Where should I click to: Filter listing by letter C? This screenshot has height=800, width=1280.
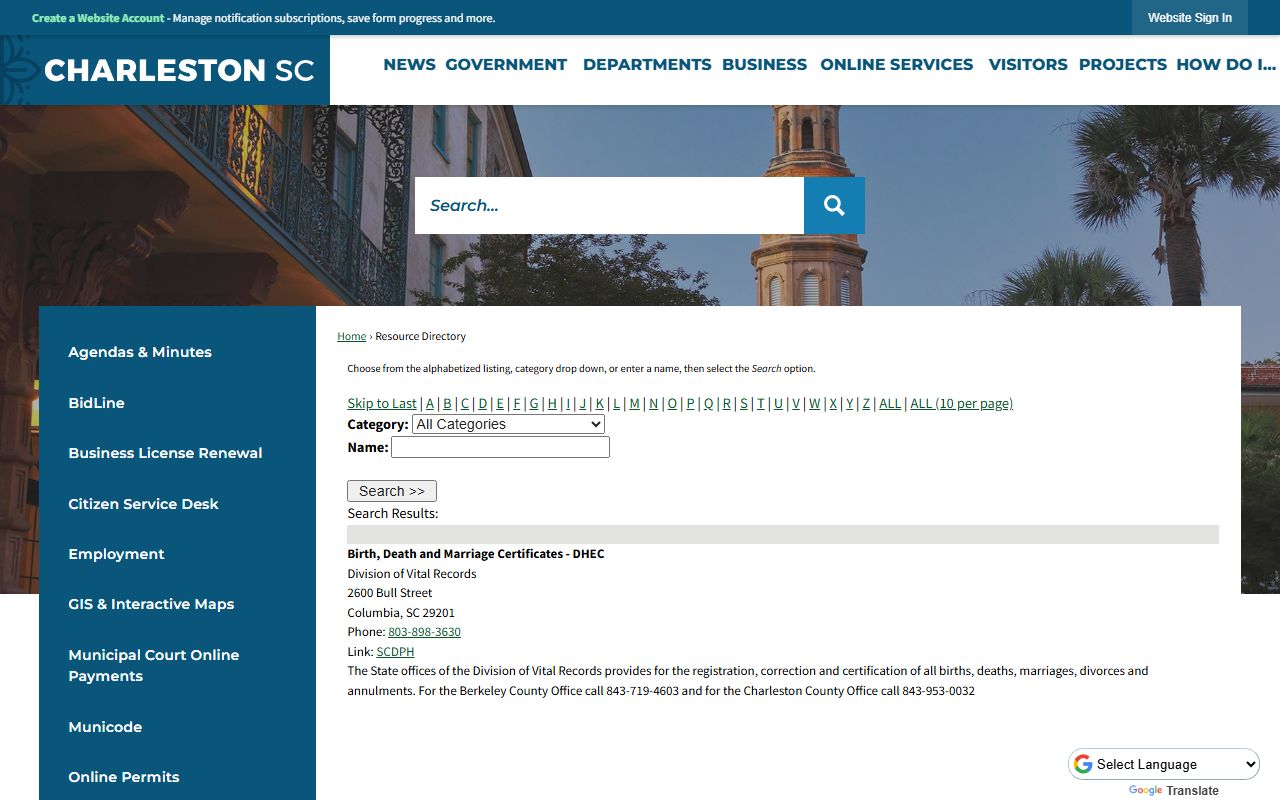(465, 403)
